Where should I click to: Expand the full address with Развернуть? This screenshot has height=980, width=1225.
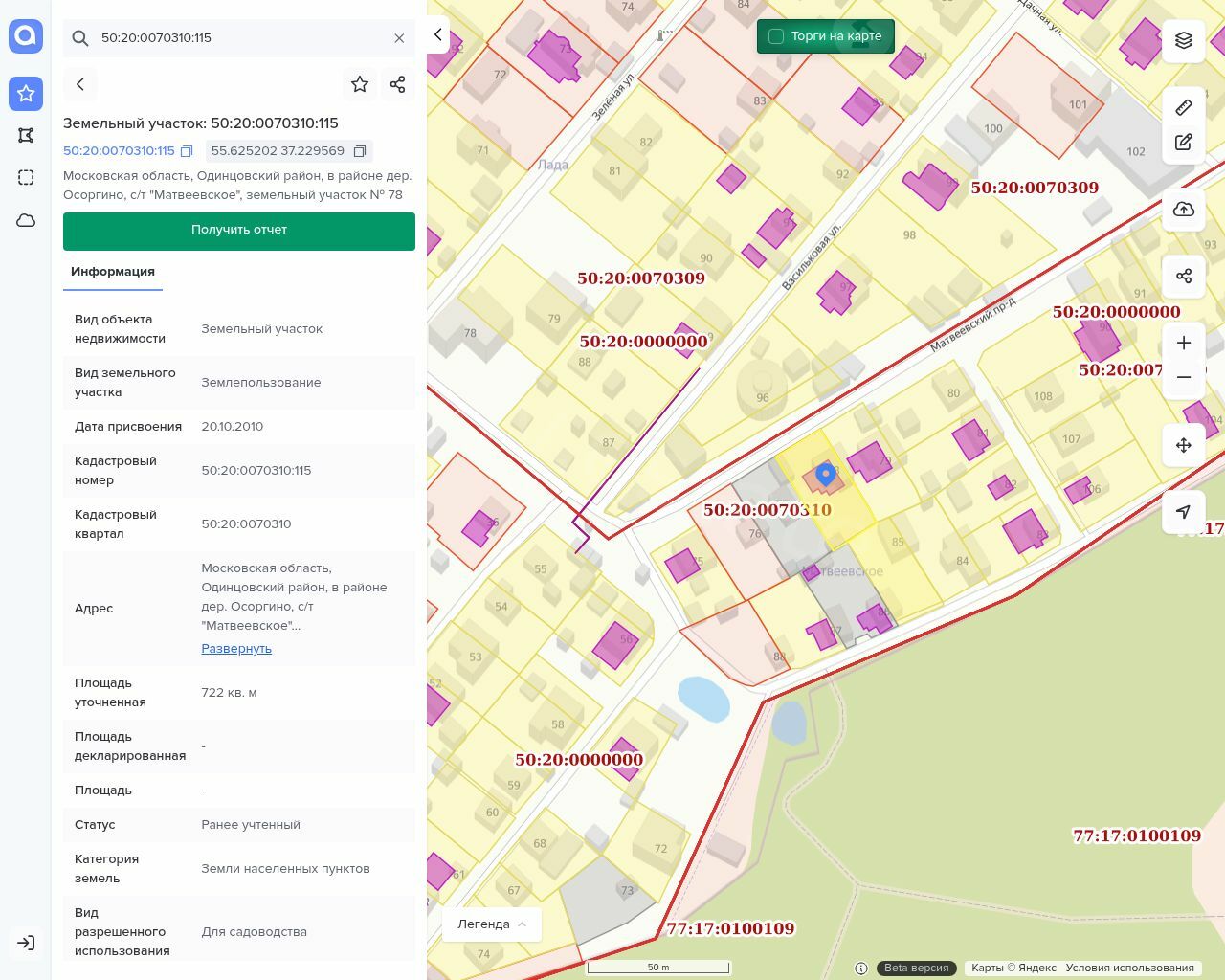(236, 649)
